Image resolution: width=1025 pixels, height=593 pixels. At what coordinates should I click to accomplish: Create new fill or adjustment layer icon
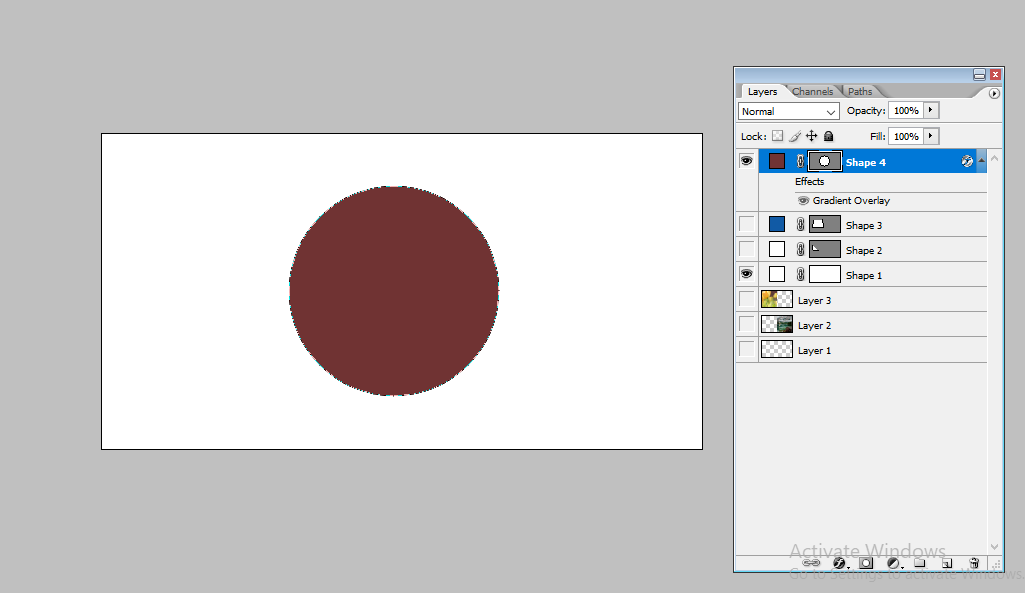coord(894,563)
